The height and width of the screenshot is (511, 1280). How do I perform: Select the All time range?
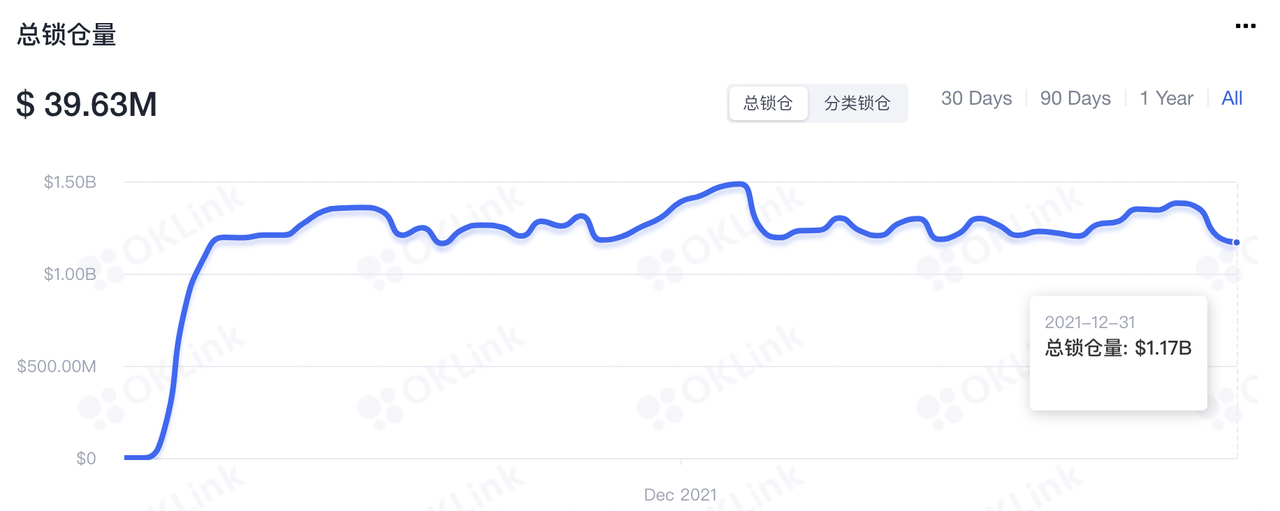tap(1232, 98)
